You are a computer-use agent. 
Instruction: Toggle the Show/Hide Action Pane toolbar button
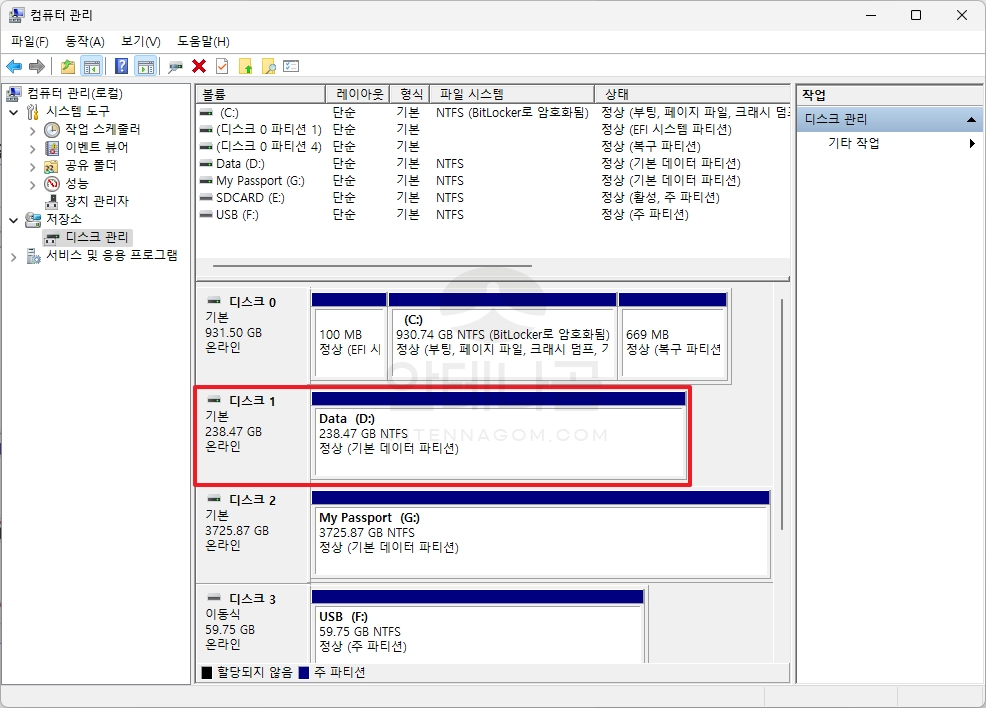tap(145, 66)
